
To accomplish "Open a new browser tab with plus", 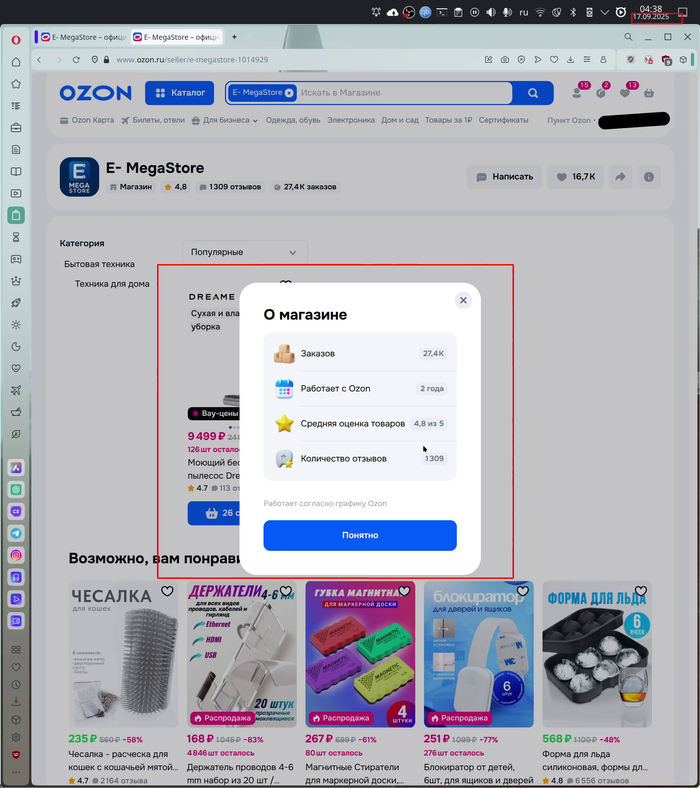I will click(234, 37).
